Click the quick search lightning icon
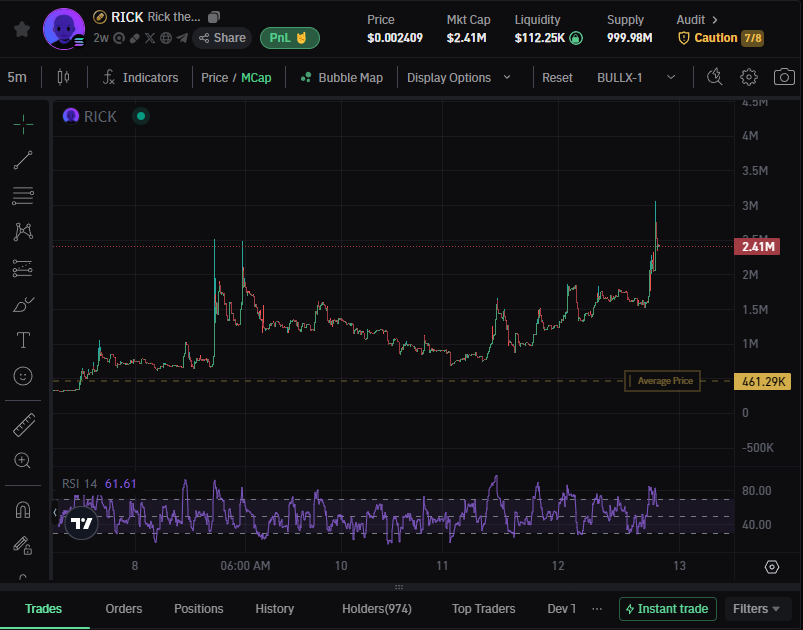This screenshot has height=630, width=803. (x=715, y=77)
